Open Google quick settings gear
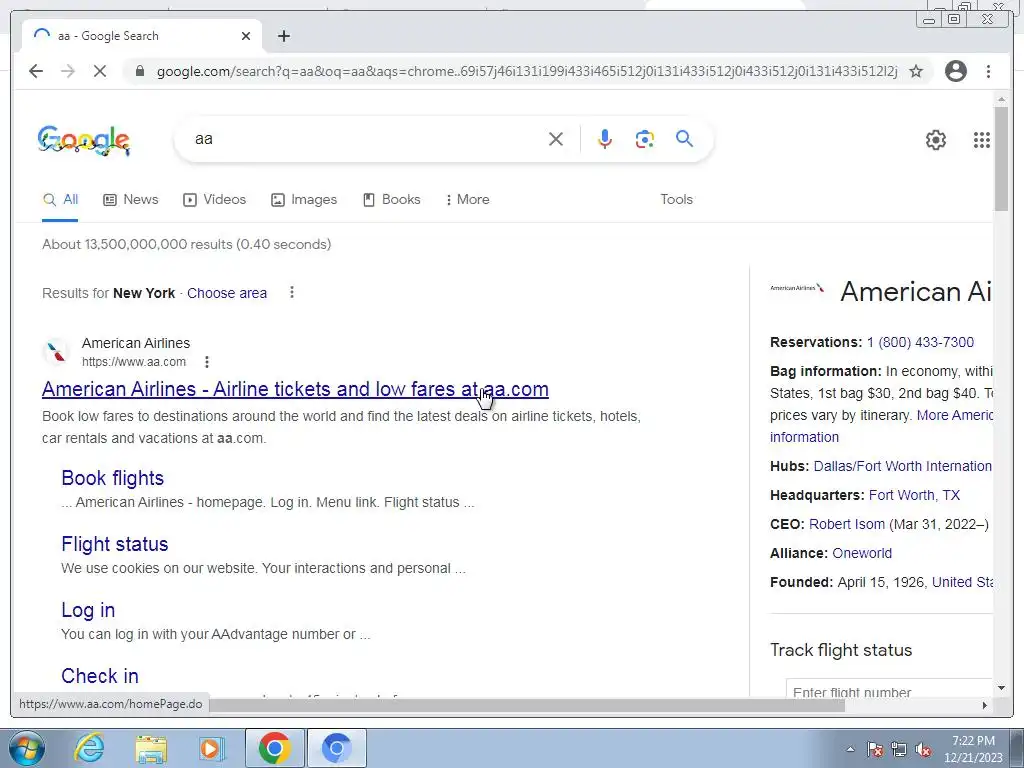 tap(936, 140)
